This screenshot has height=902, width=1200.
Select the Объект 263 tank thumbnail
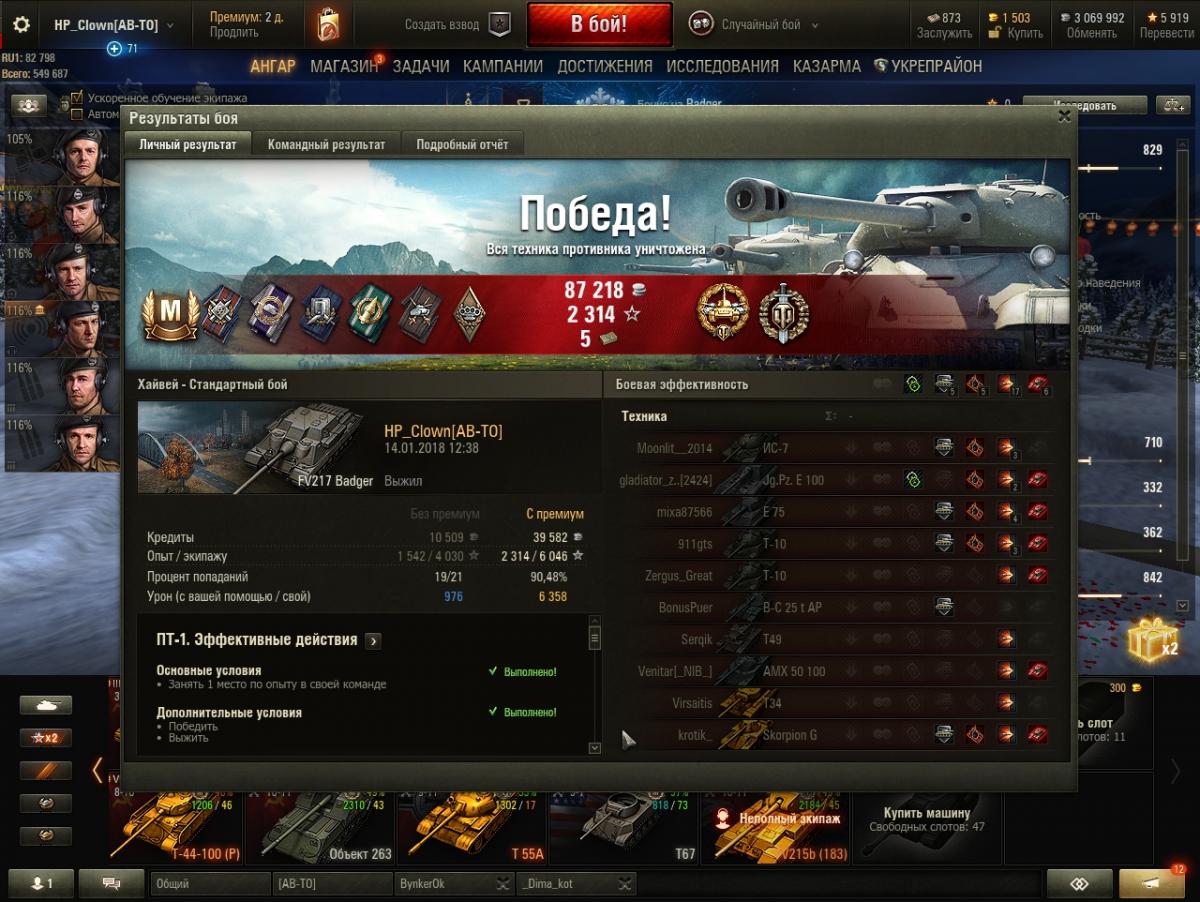pos(320,826)
